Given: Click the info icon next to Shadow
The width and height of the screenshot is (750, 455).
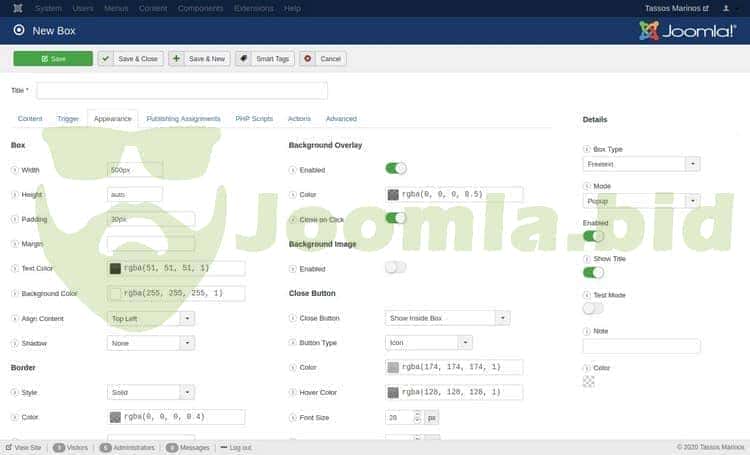Looking at the screenshot, I should pos(14,343).
